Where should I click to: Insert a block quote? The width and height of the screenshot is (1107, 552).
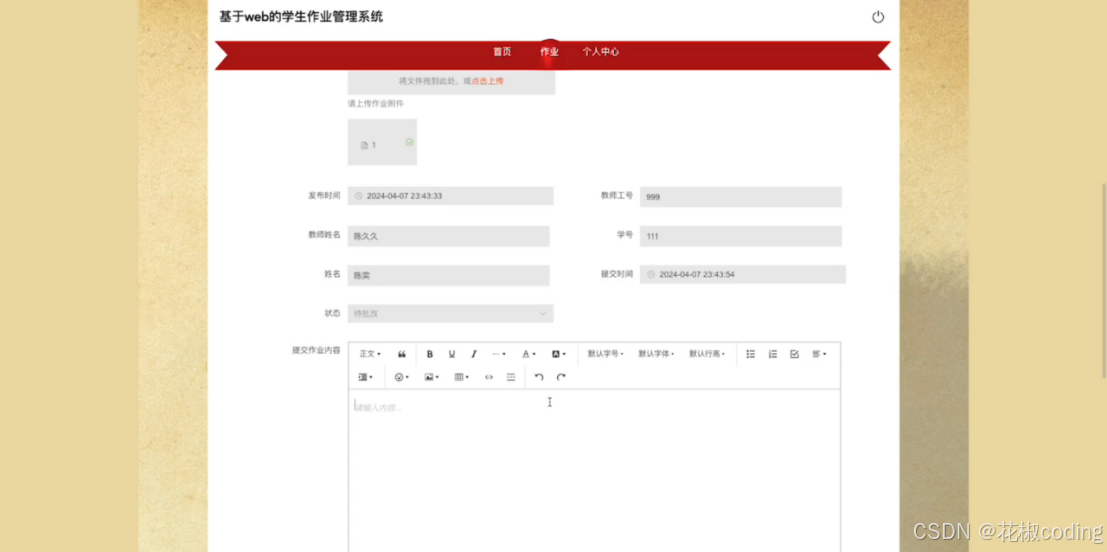[402, 354]
